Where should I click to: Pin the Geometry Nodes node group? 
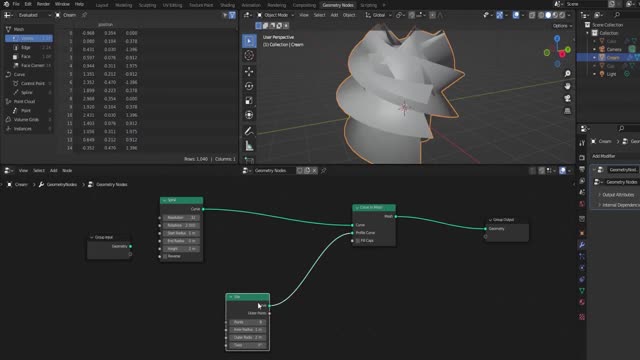click(324, 171)
